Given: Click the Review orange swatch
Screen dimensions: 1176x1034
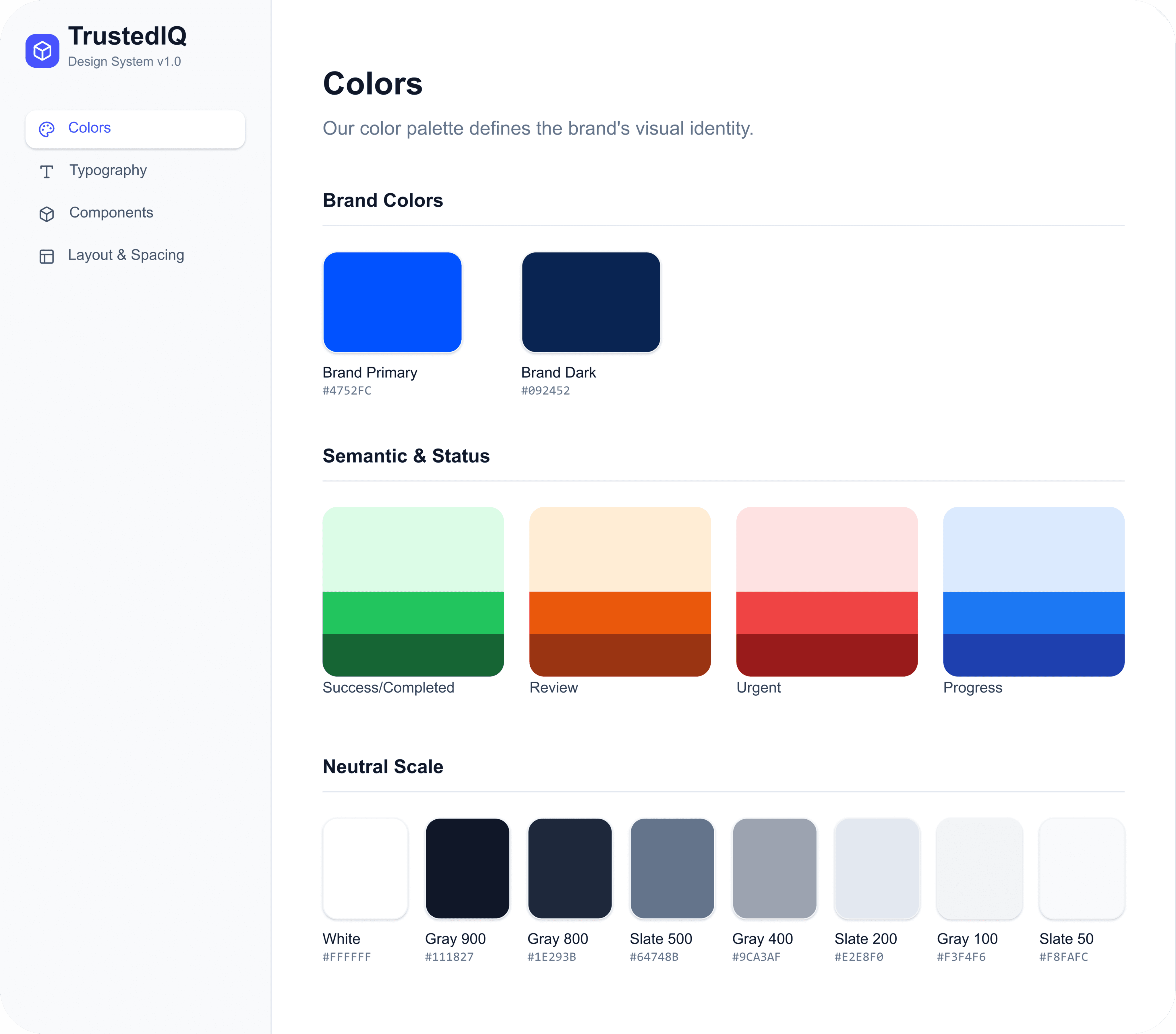Looking at the screenshot, I should (x=620, y=591).
